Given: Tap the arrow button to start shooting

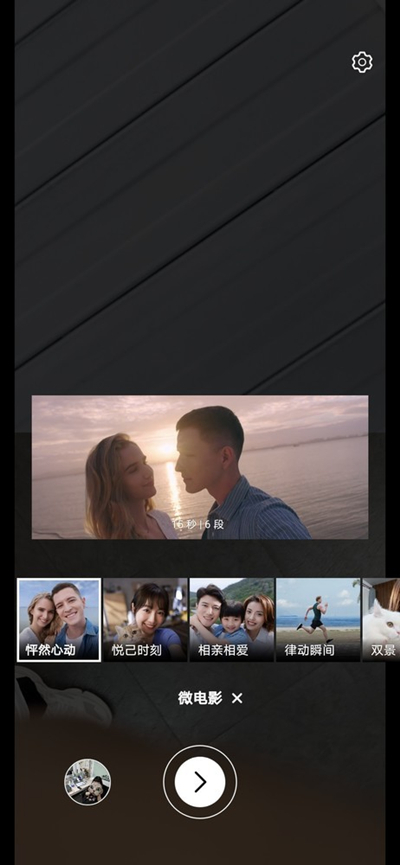Looking at the screenshot, I should (200, 782).
